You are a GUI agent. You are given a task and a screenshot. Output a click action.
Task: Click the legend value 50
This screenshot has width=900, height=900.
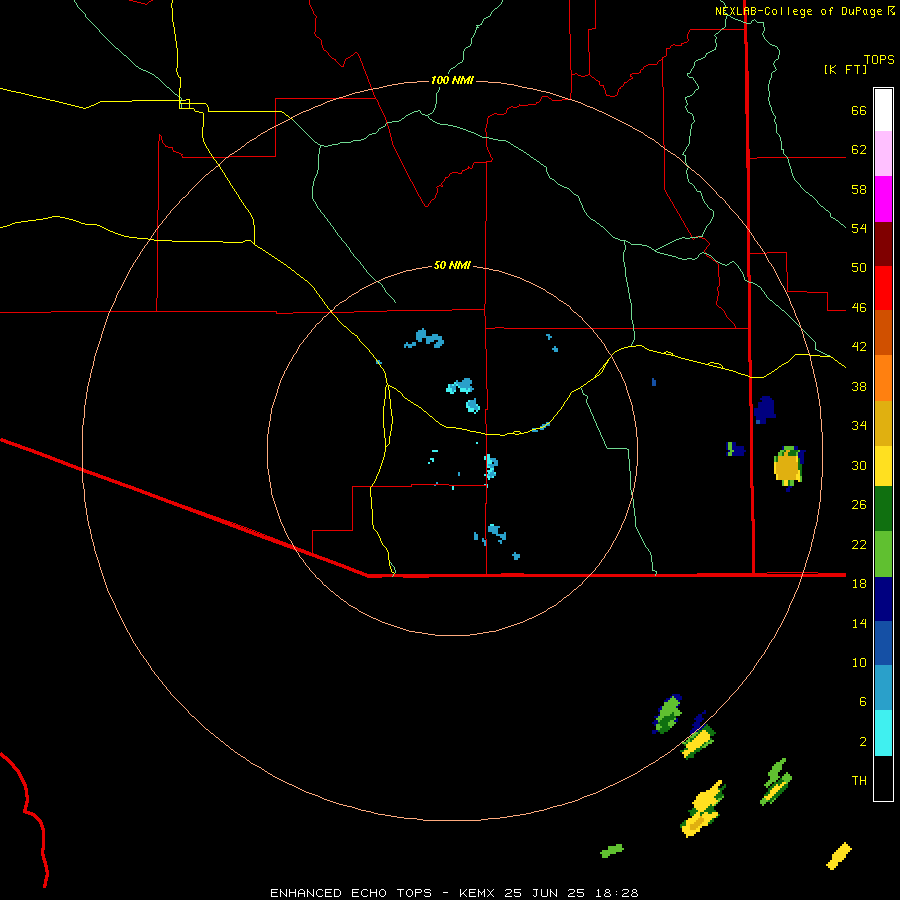pos(859,267)
